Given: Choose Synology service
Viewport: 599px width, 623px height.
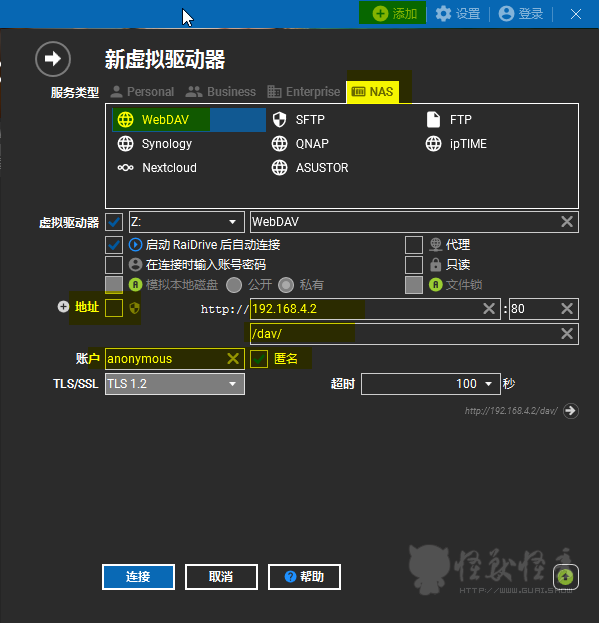Looking at the screenshot, I should tap(155, 144).
